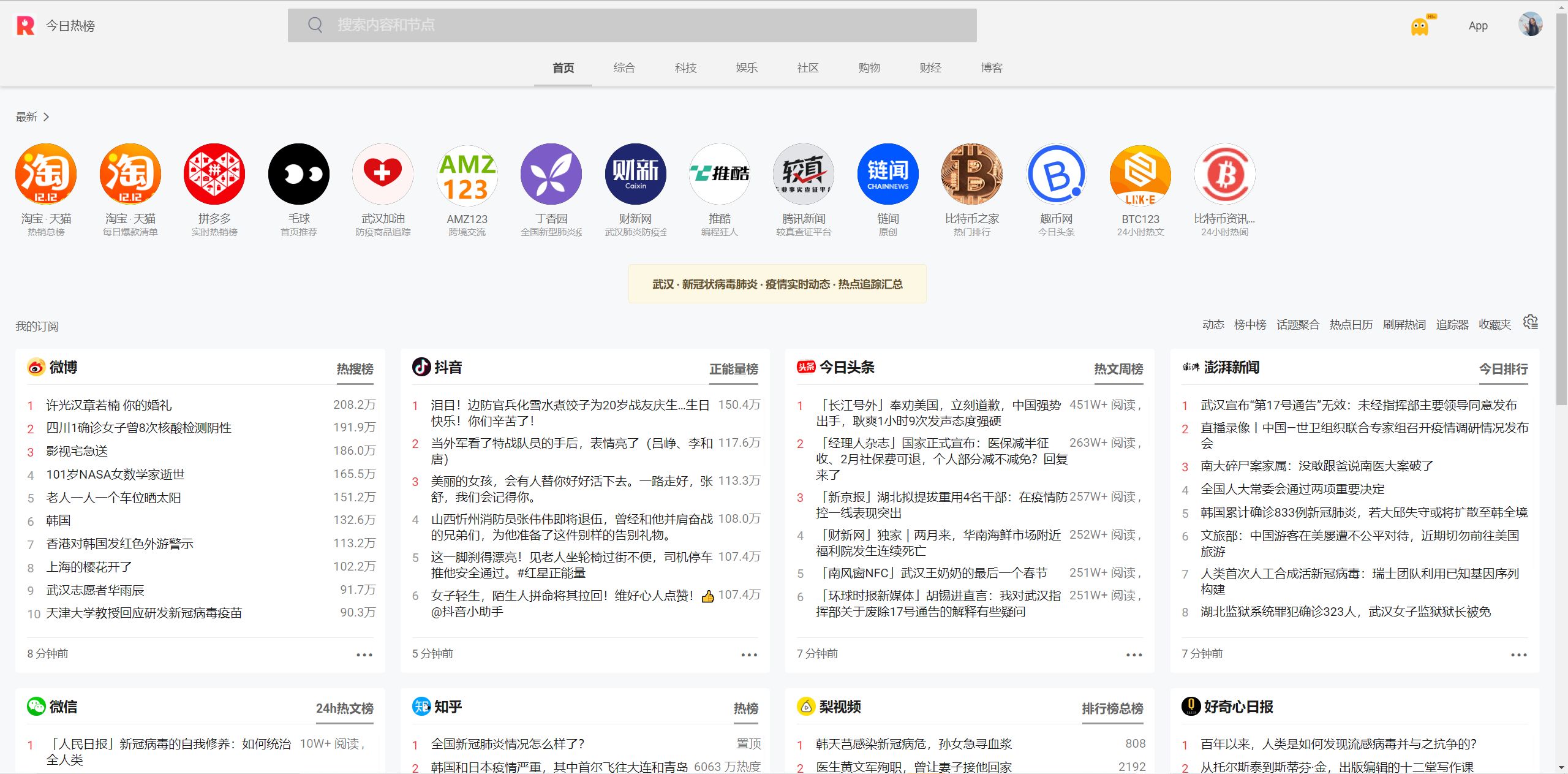Open the 比特币资讯 icon
The width and height of the screenshot is (1568, 774).
tap(1225, 174)
